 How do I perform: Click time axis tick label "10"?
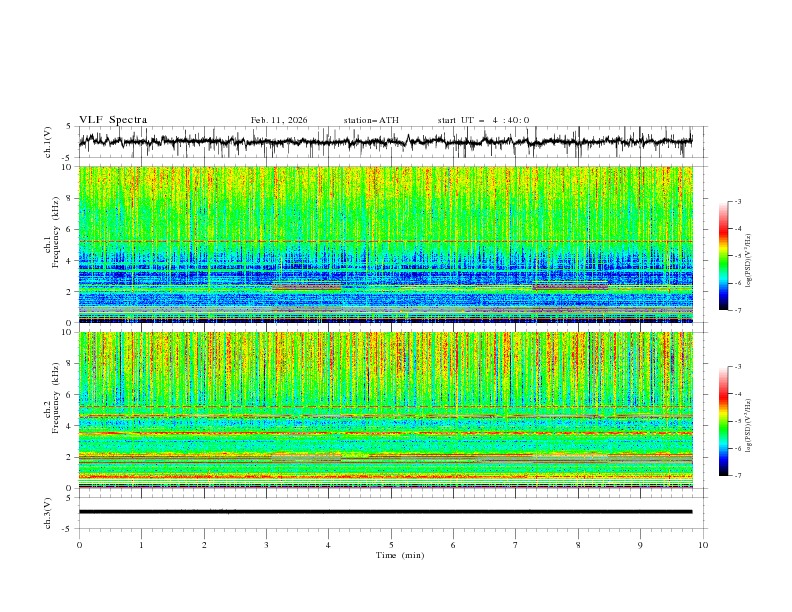703,545
